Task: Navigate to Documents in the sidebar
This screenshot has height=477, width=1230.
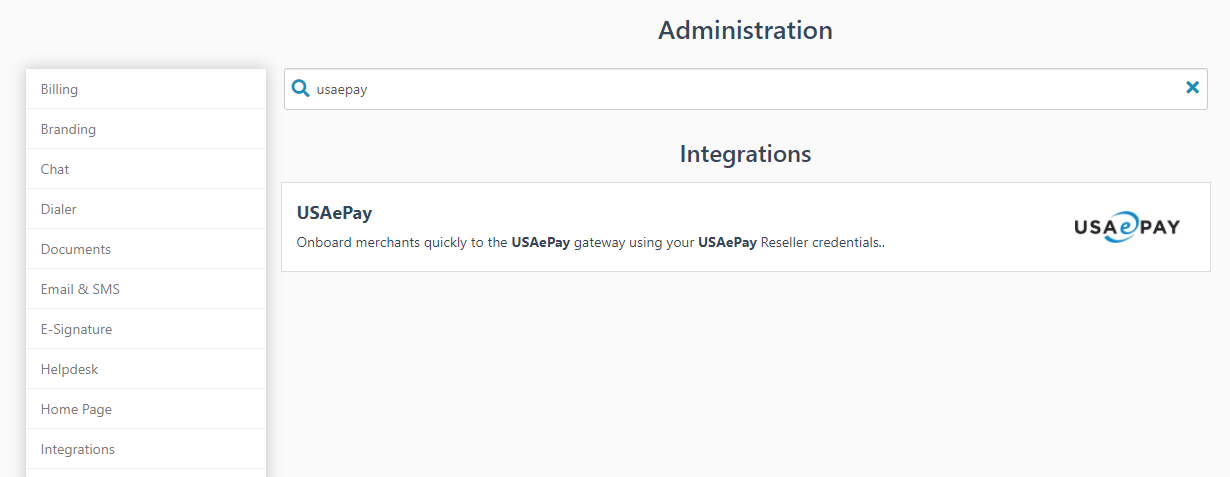Action: pyautogui.click(x=76, y=249)
